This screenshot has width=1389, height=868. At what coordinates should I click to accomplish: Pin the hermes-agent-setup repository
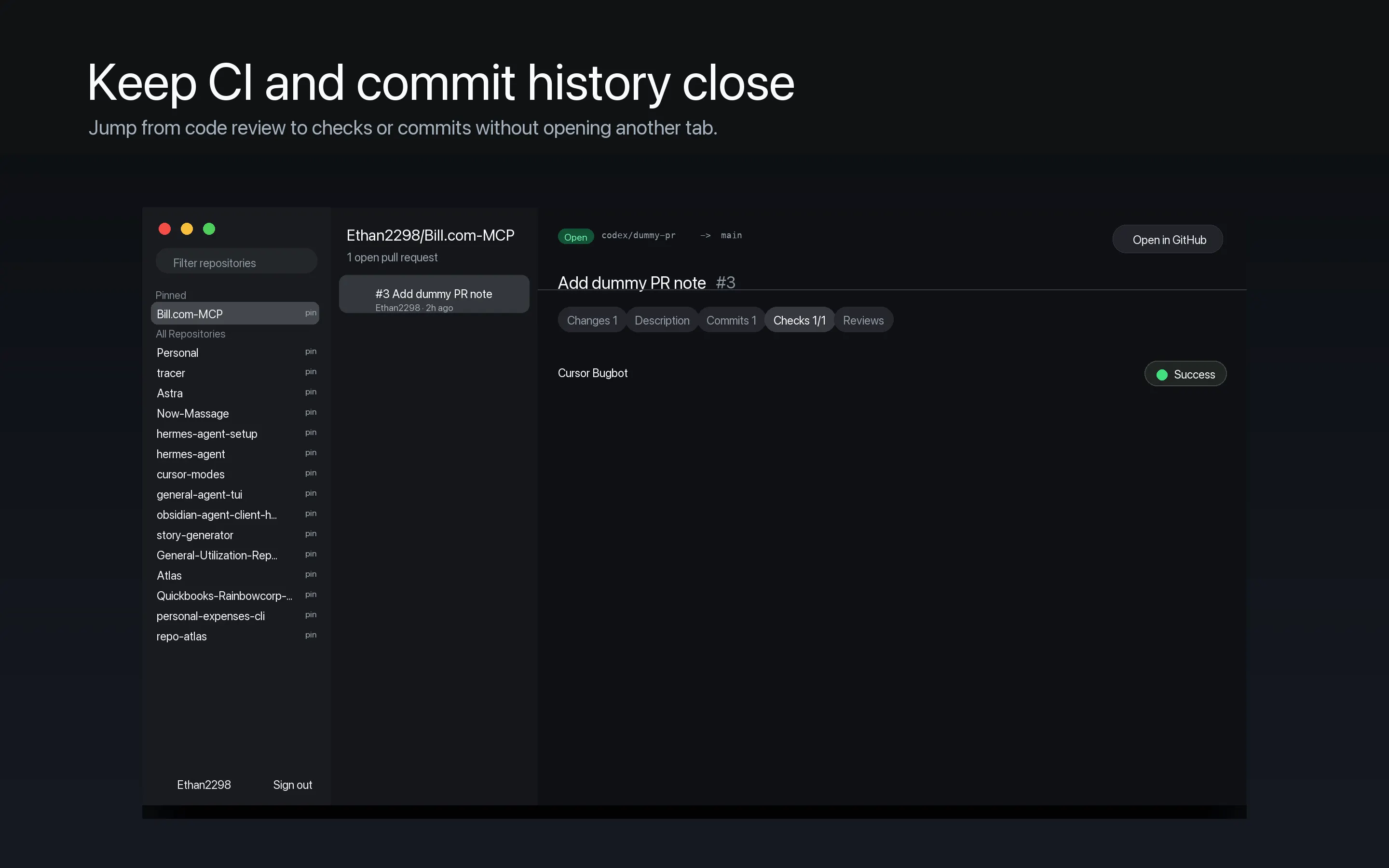point(311,432)
